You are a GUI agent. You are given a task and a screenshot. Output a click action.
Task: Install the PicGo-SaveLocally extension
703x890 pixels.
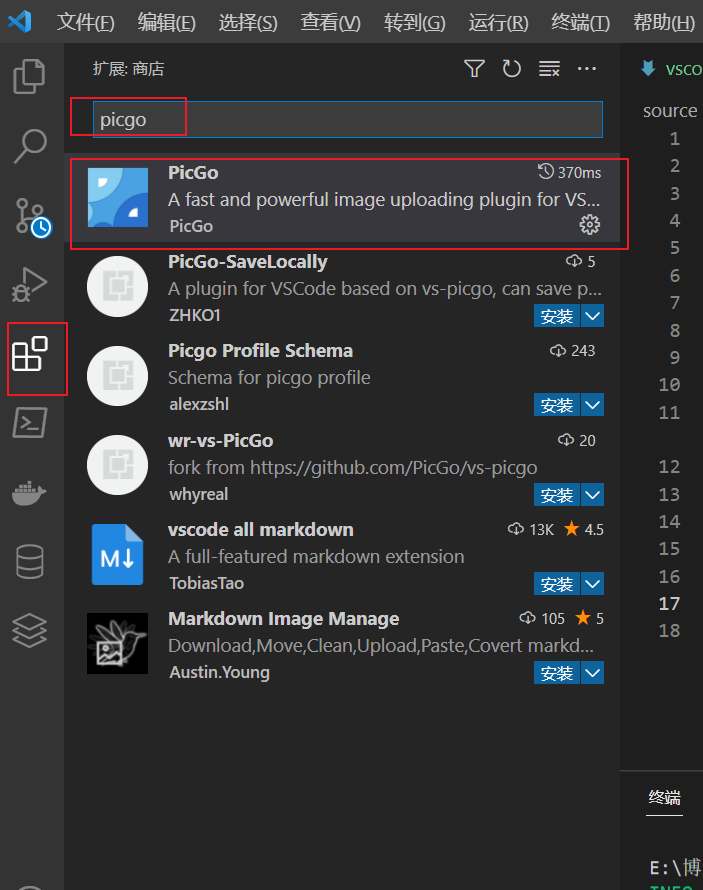pos(557,316)
